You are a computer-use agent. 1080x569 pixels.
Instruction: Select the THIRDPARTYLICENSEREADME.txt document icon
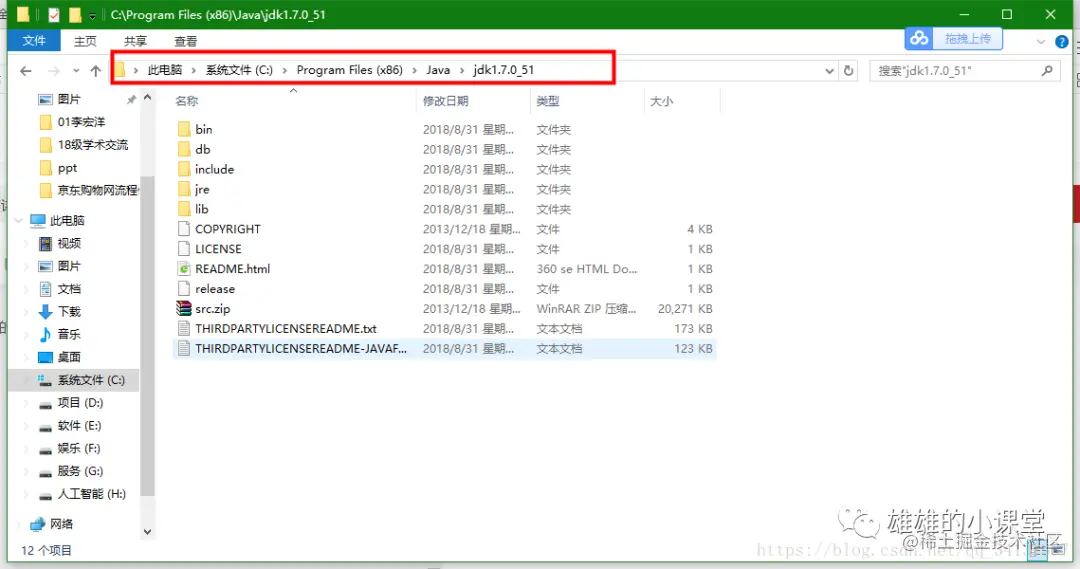tap(184, 329)
